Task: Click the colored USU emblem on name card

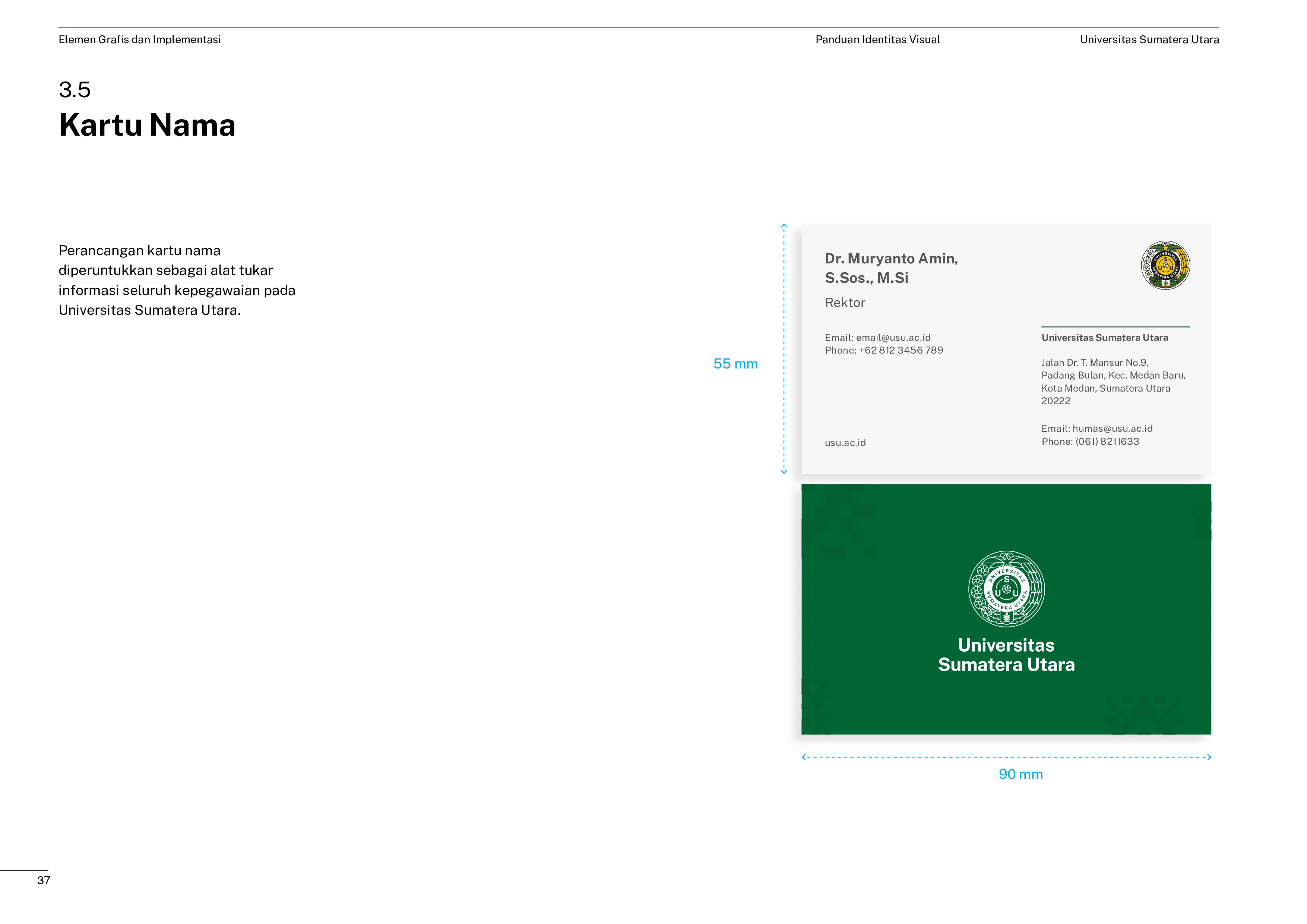Action: pos(1165,265)
